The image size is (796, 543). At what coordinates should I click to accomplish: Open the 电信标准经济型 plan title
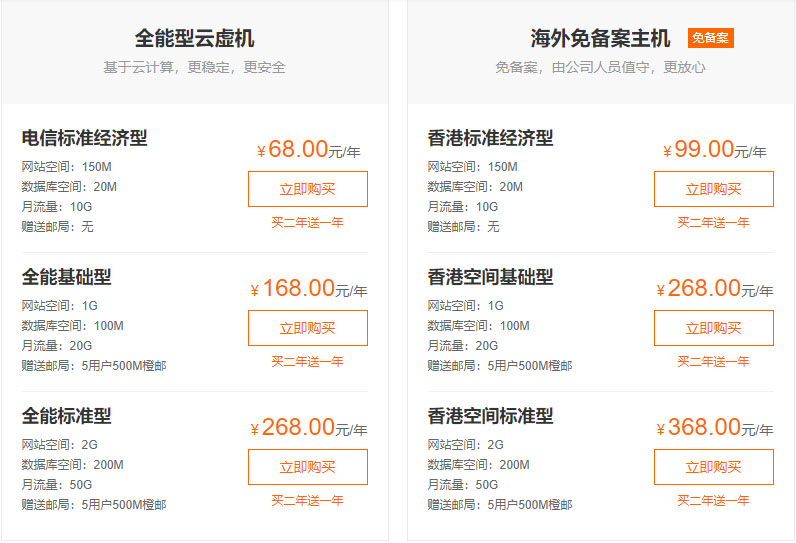coord(84,138)
